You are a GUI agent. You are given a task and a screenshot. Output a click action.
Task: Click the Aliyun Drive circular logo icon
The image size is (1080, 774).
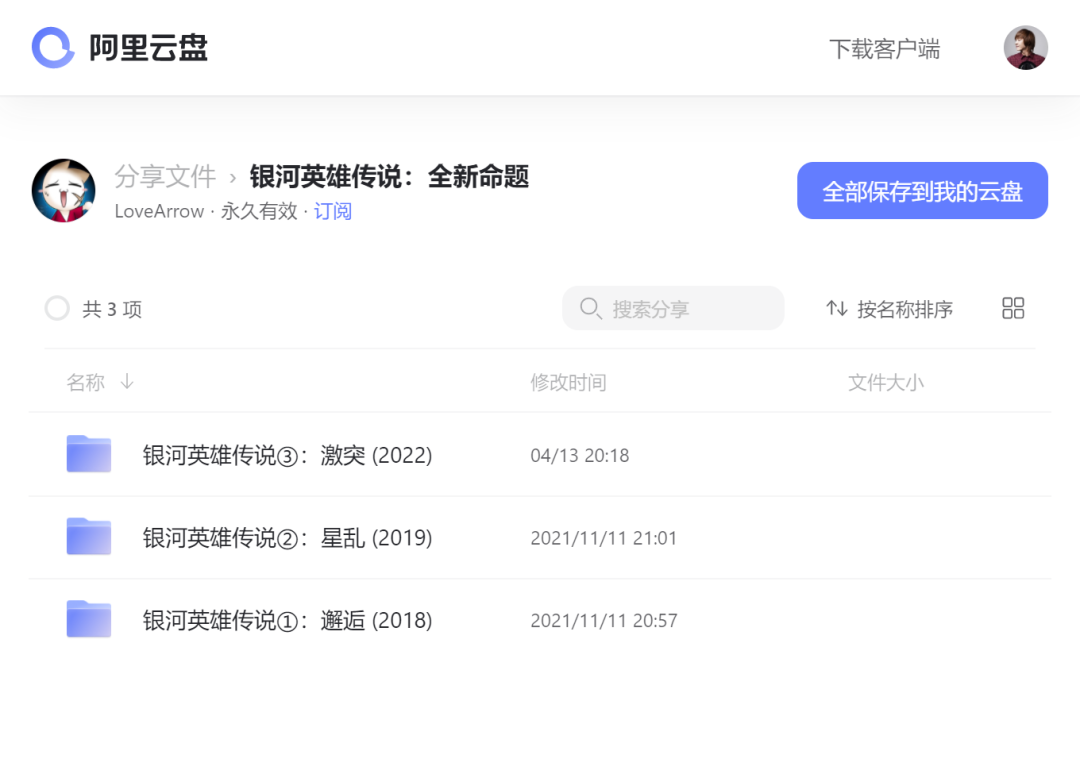click(52, 48)
